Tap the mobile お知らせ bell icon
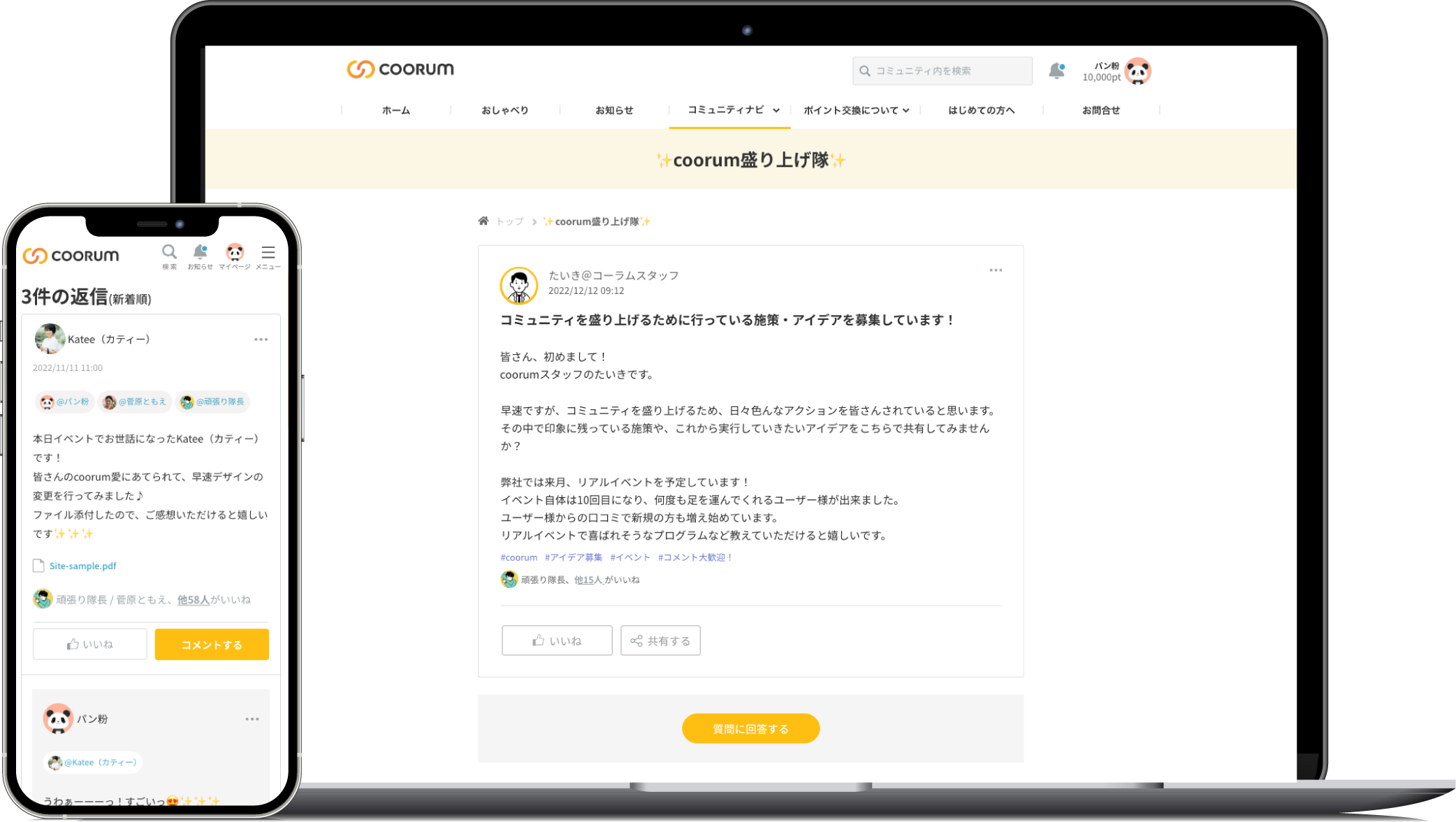Screen dimensions: 1456x822 click(x=200, y=251)
